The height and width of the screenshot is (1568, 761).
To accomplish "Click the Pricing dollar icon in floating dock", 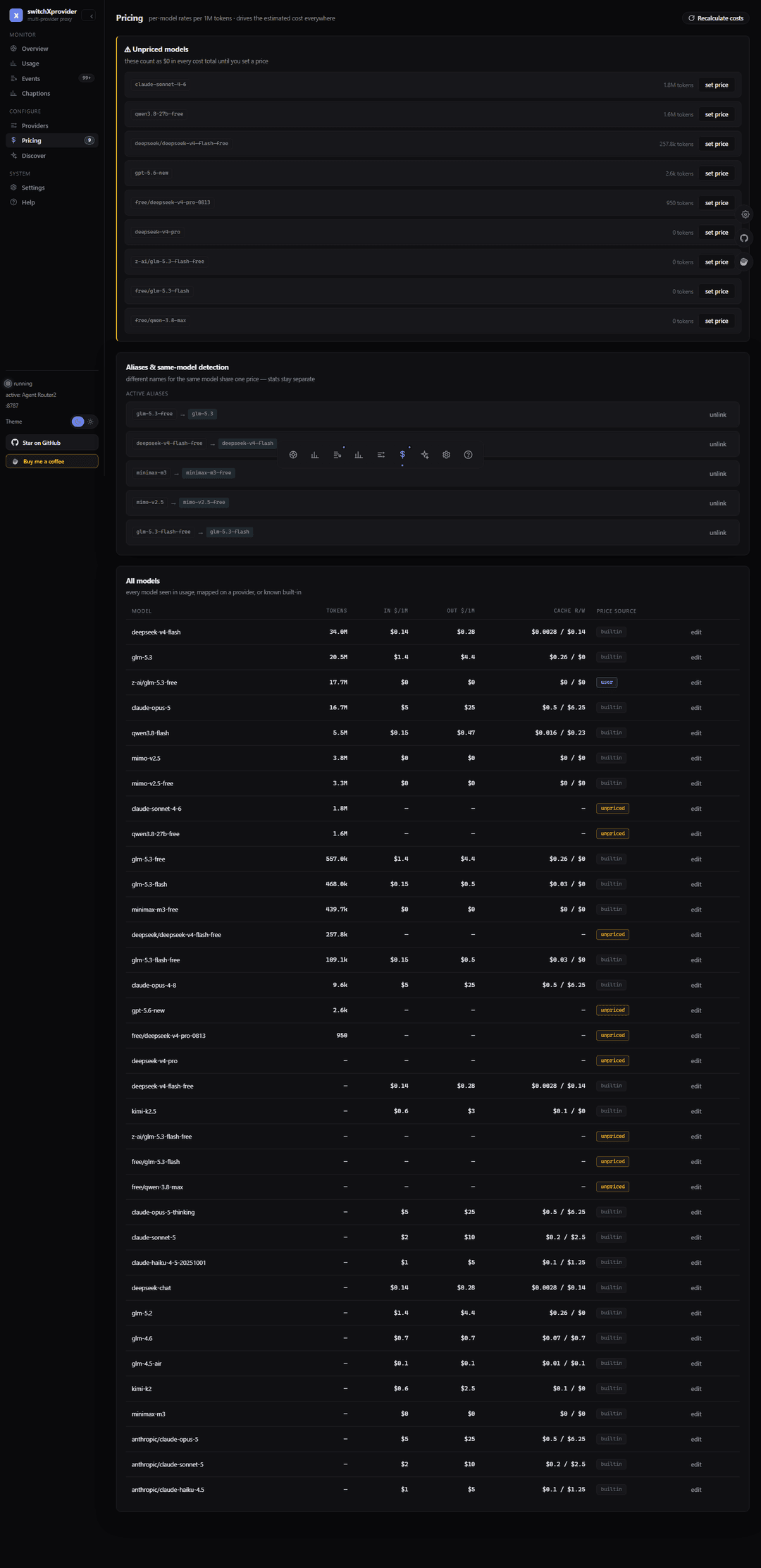I will [402, 455].
